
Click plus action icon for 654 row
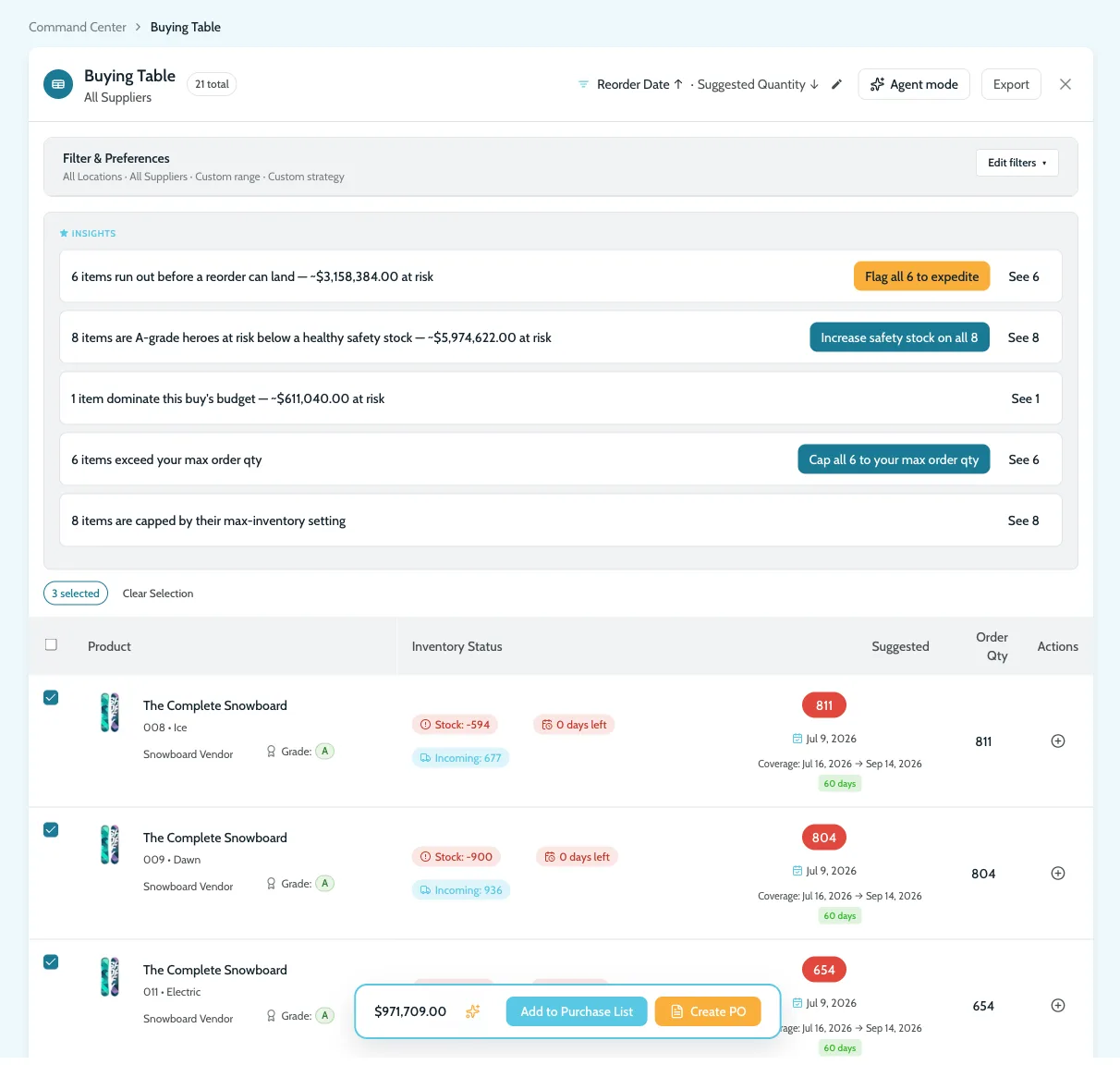[1058, 1006]
